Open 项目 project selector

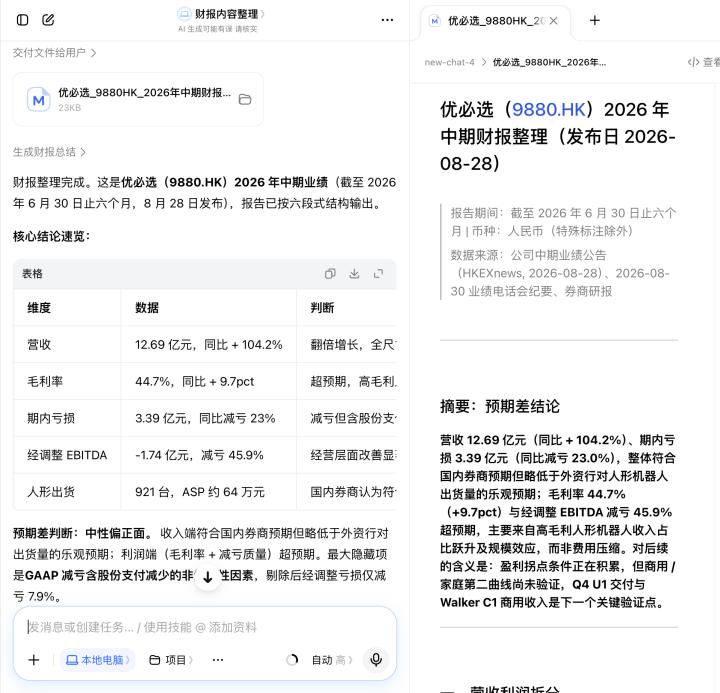[x=171, y=660]
